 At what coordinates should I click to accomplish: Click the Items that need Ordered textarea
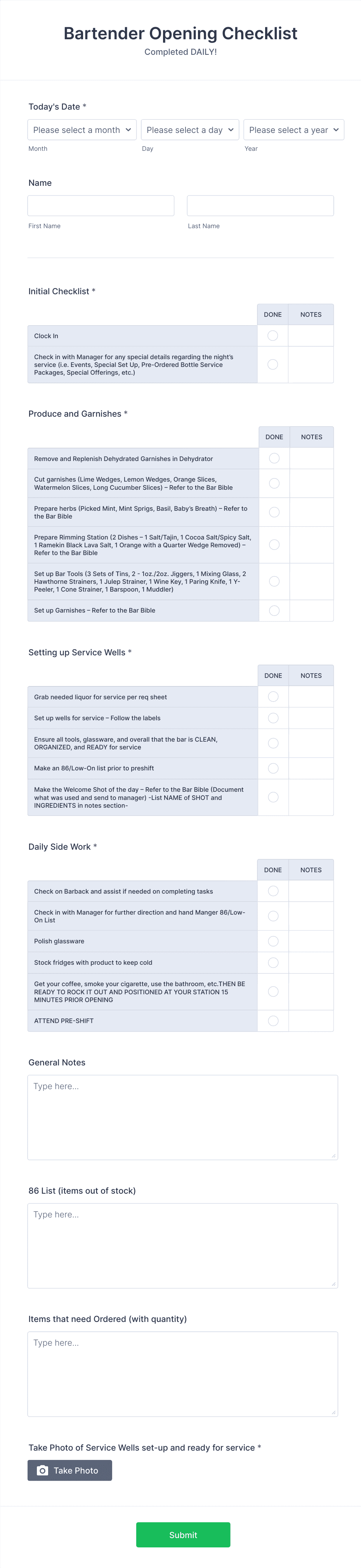coord(182,1374)
